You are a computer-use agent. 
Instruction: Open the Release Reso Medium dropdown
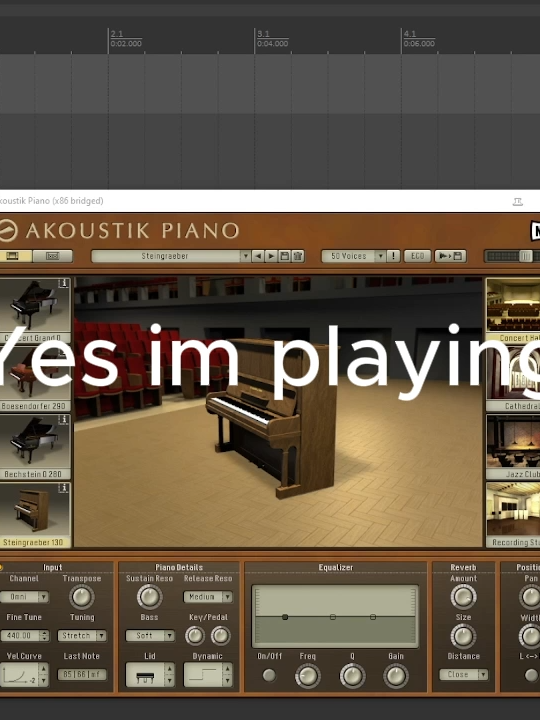point(208,597)
